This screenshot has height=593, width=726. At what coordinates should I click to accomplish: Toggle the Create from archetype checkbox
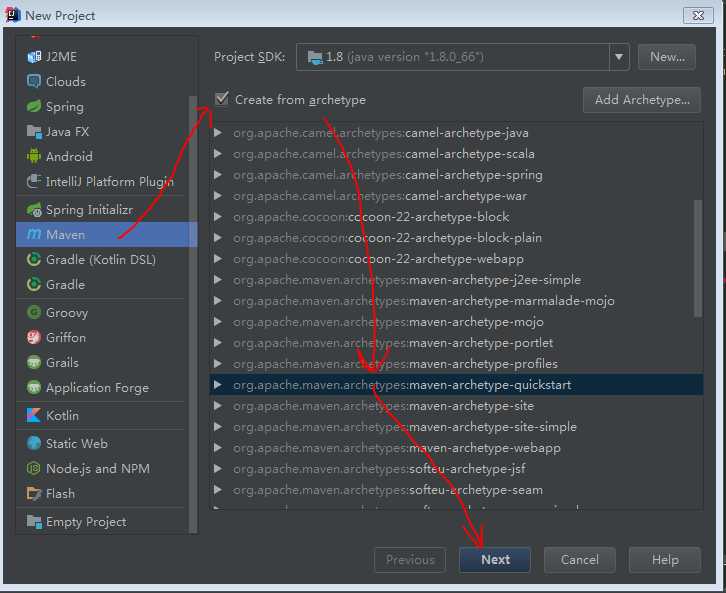(222, 99)
